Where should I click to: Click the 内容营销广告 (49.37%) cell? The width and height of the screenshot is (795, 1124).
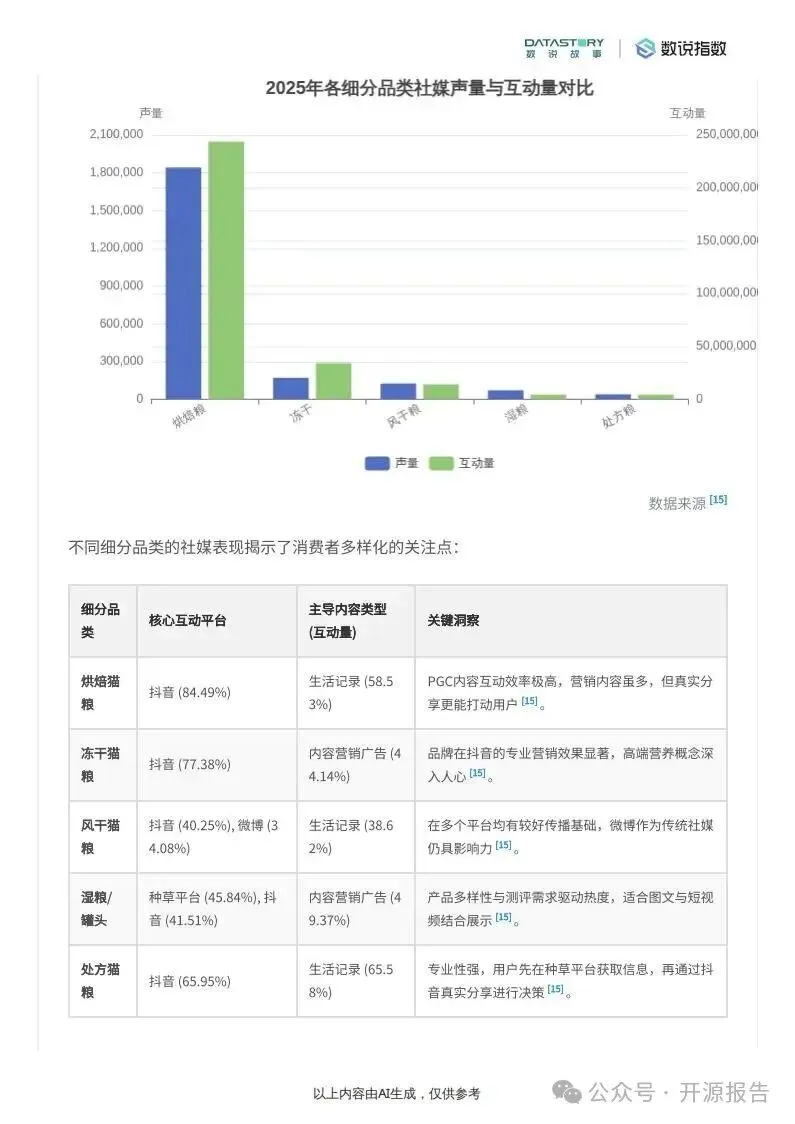click(356, 909)
